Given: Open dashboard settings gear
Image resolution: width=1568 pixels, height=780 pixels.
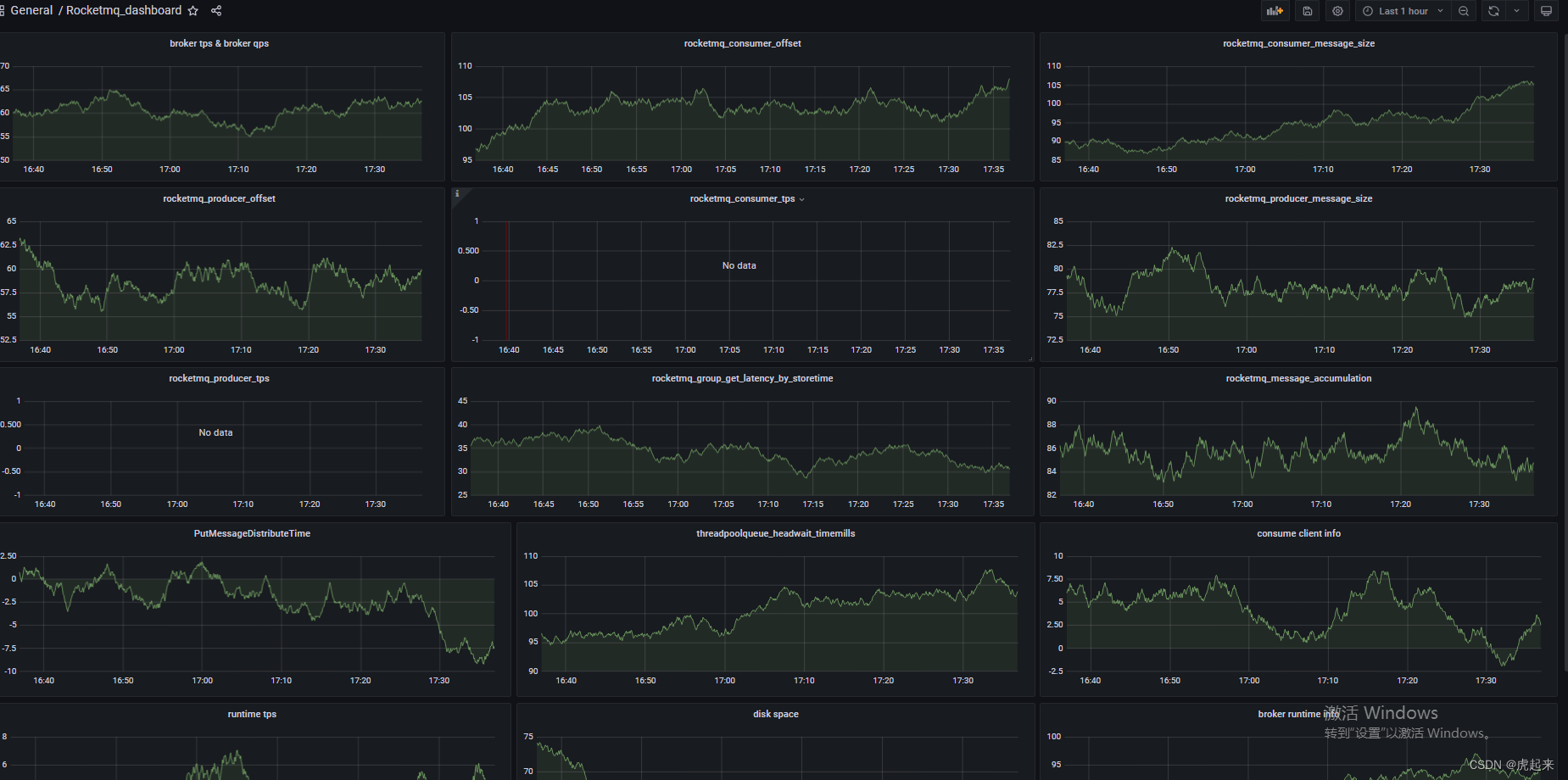Looking at the screenshot, I should click(1337, 11).
